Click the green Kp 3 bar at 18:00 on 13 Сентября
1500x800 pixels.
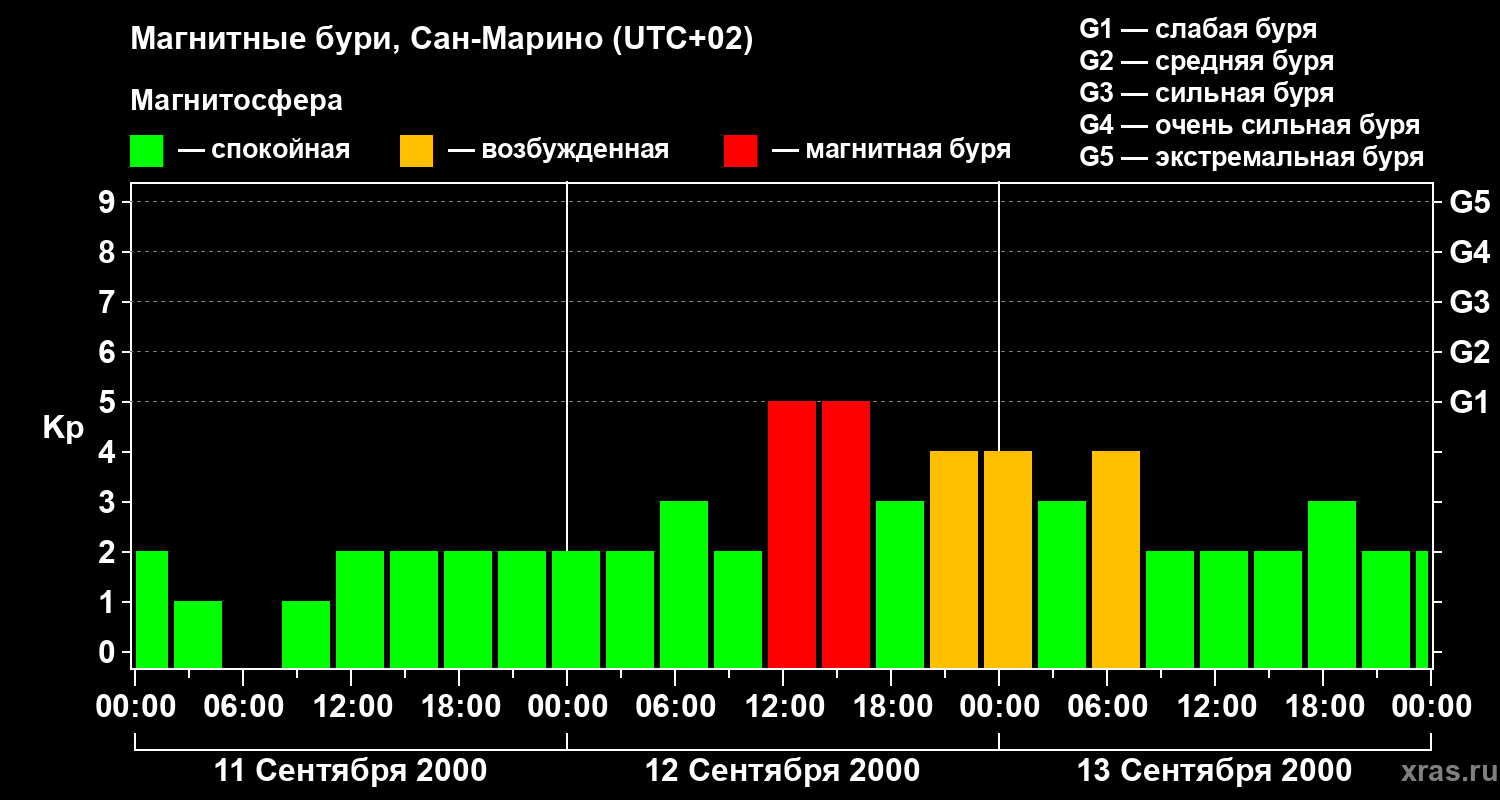coord(1332,585)
